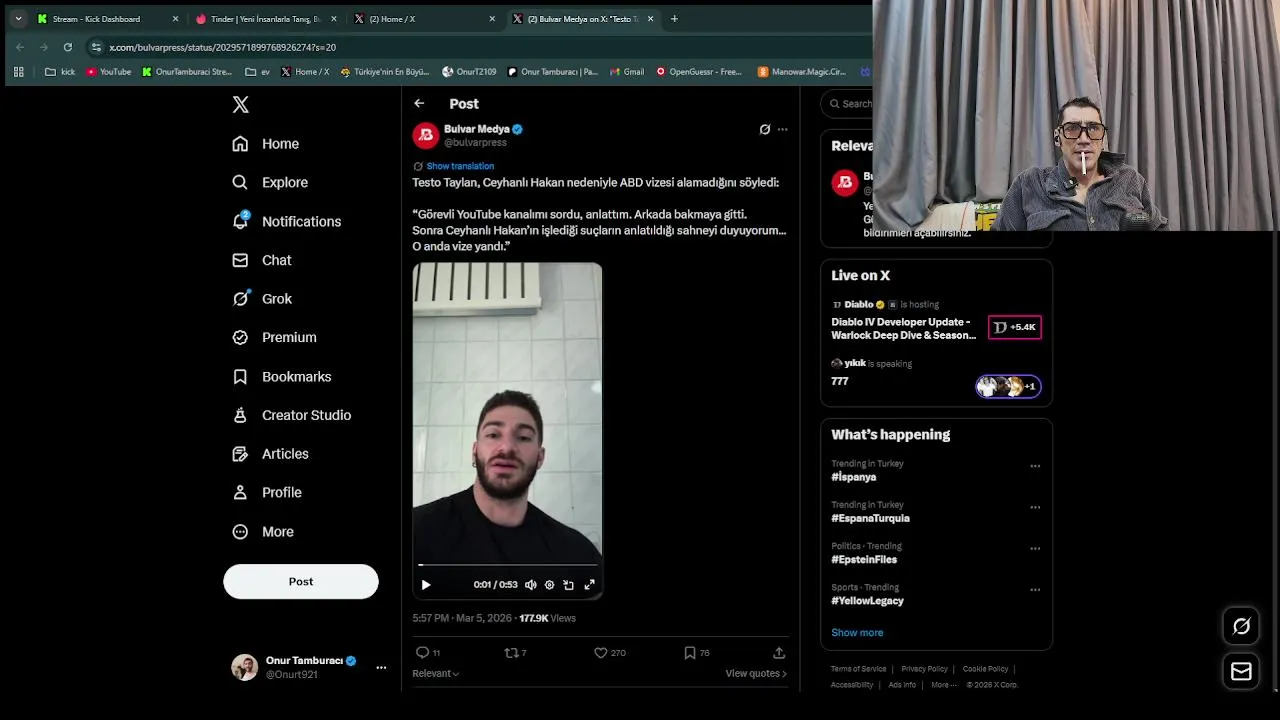
Task: Click Show more under What's happening
Action: pyautogui.click(x=857, y=633)
